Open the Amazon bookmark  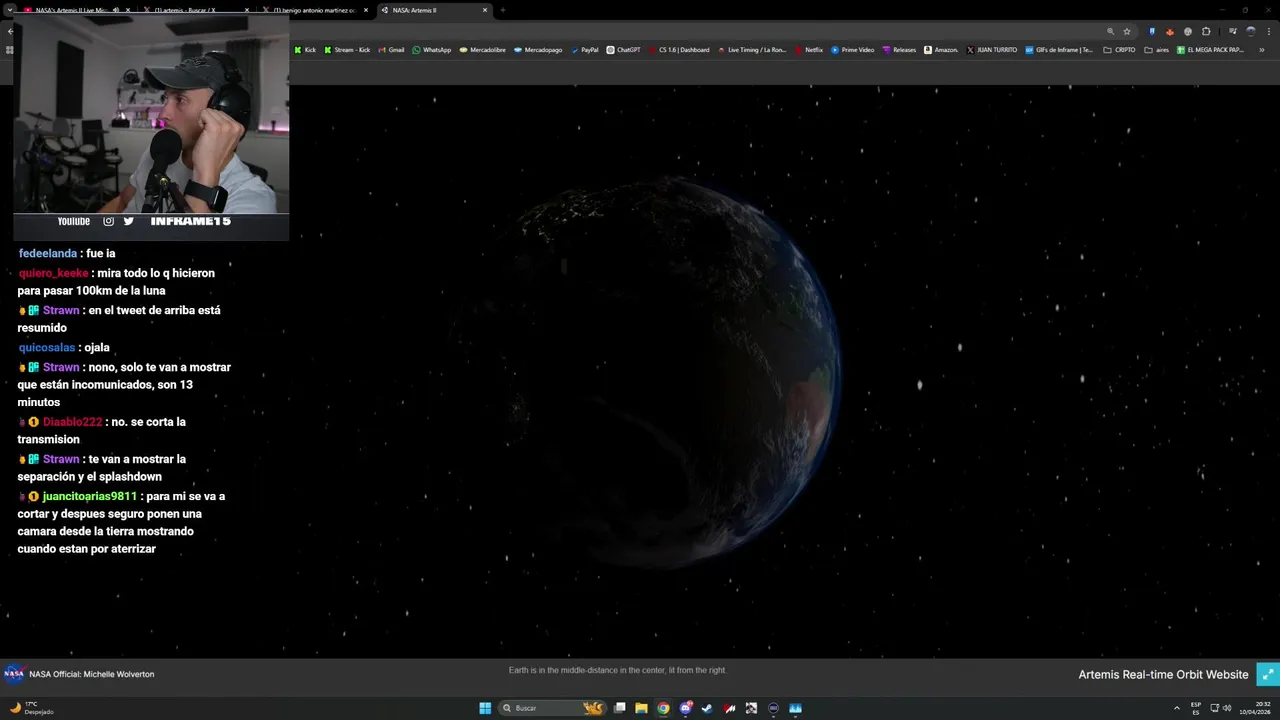(941, 50)
